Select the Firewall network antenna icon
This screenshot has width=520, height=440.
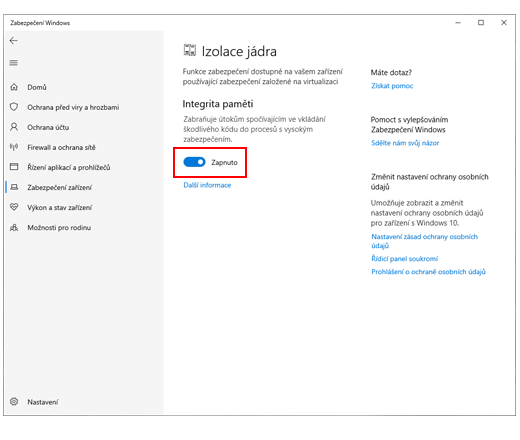tap(14, 147)
